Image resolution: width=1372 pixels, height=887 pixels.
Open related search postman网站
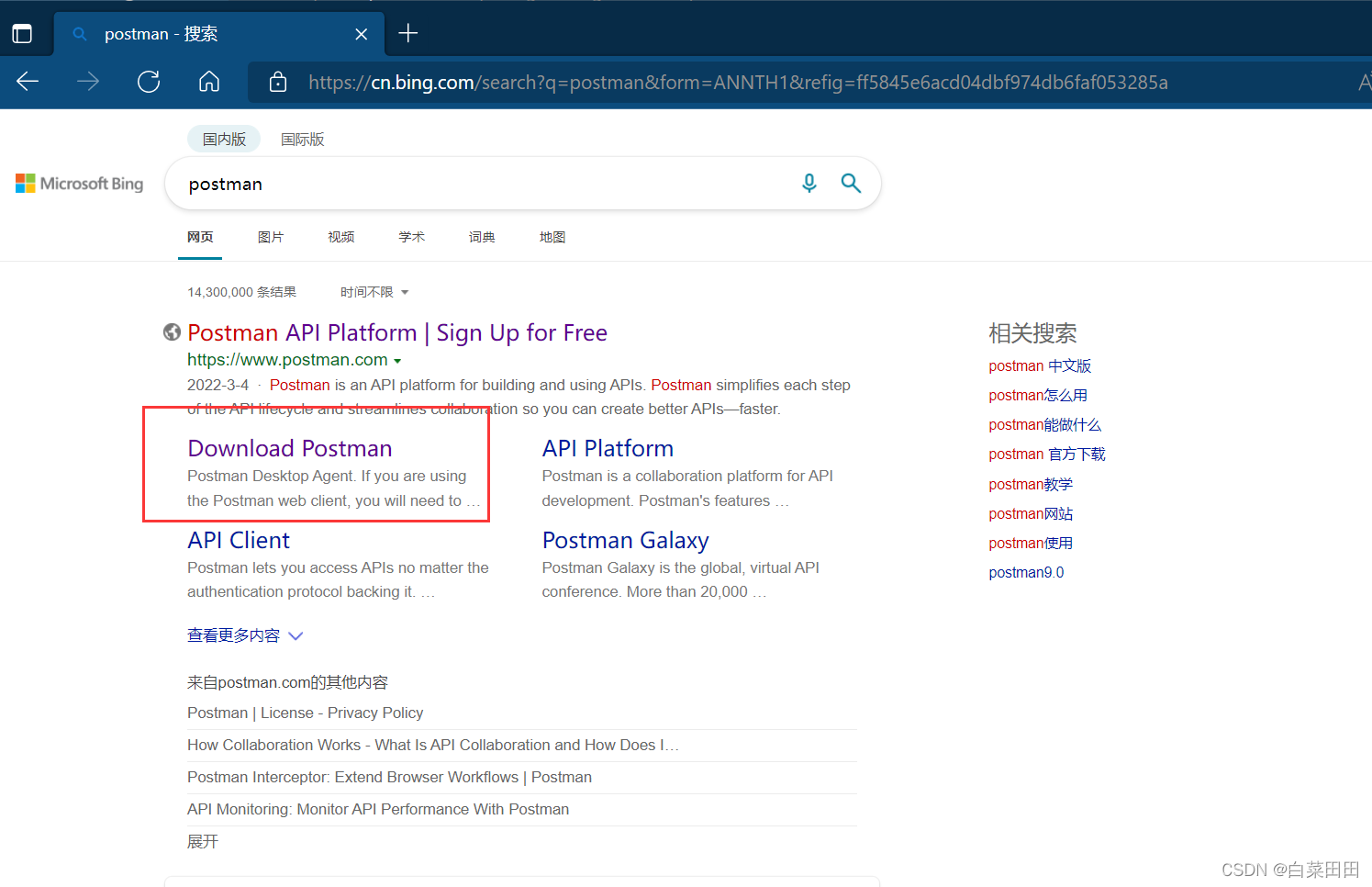(1031, 513)
